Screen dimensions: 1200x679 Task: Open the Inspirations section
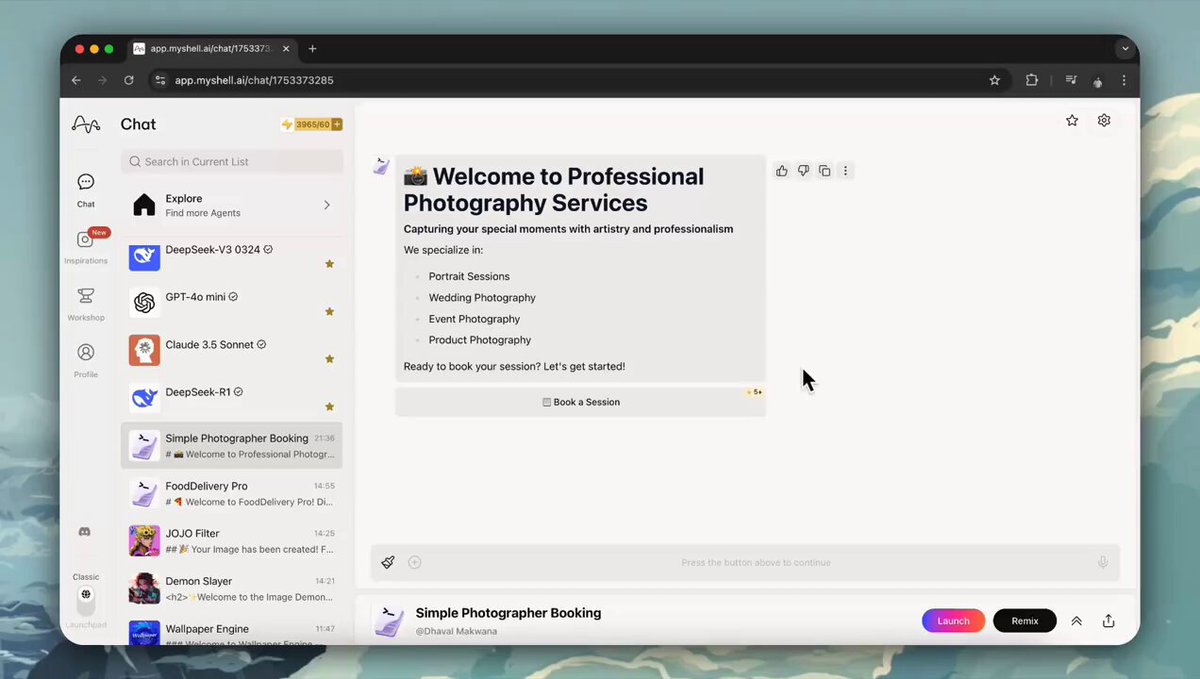[86, 246]
